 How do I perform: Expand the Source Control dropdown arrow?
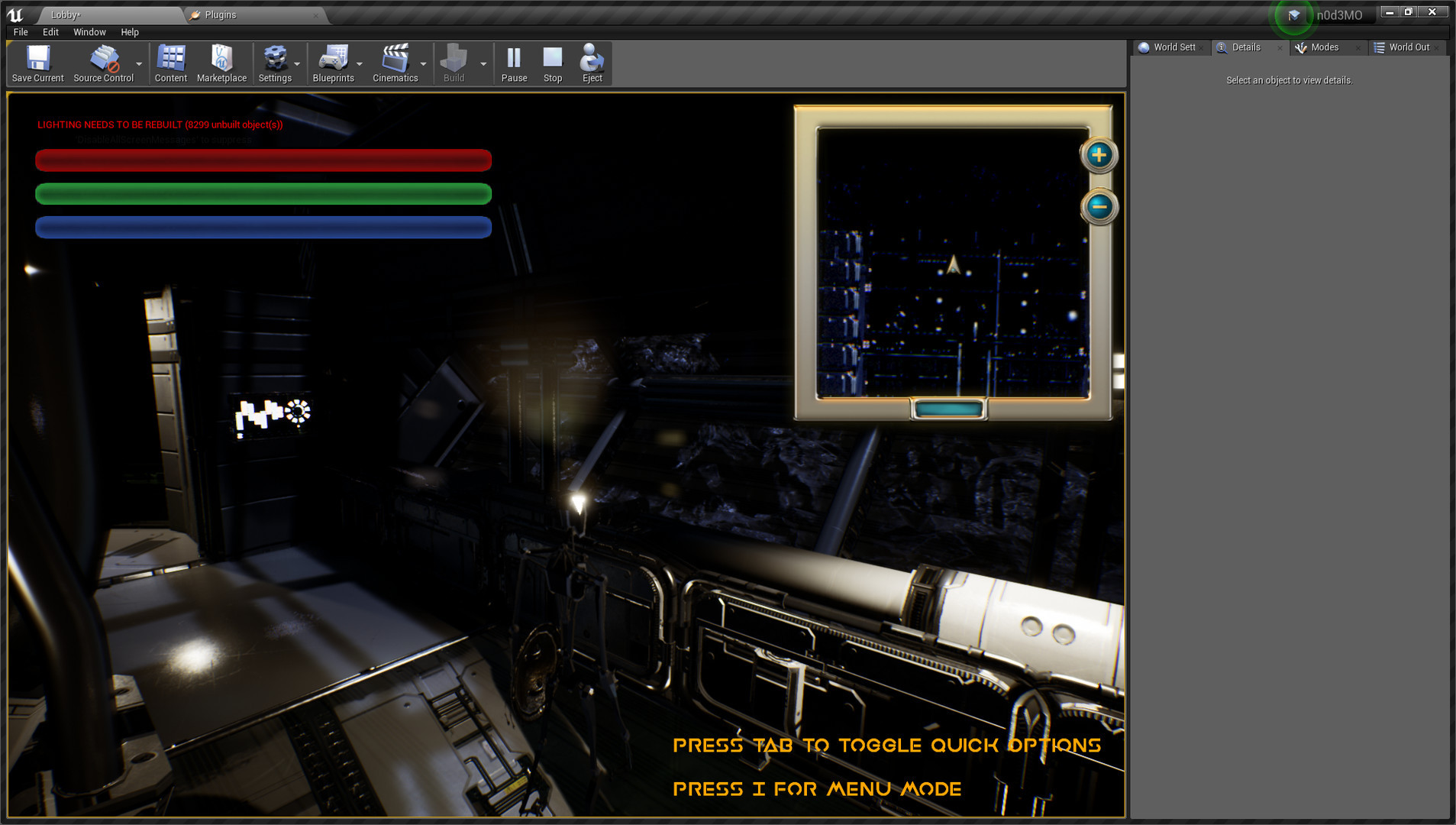(x=139, y=64)
